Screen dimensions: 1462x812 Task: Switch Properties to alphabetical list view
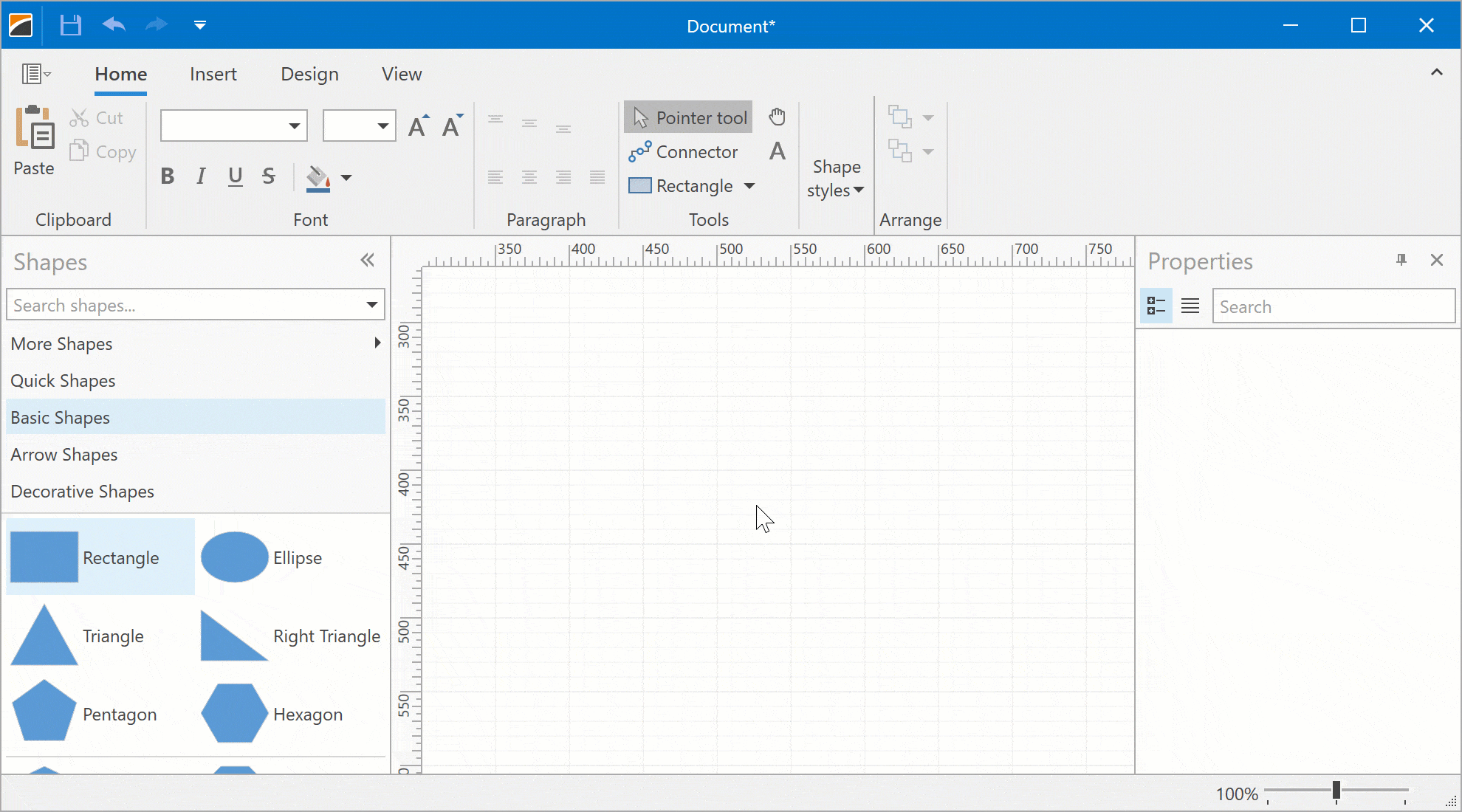click(1190, 305)
